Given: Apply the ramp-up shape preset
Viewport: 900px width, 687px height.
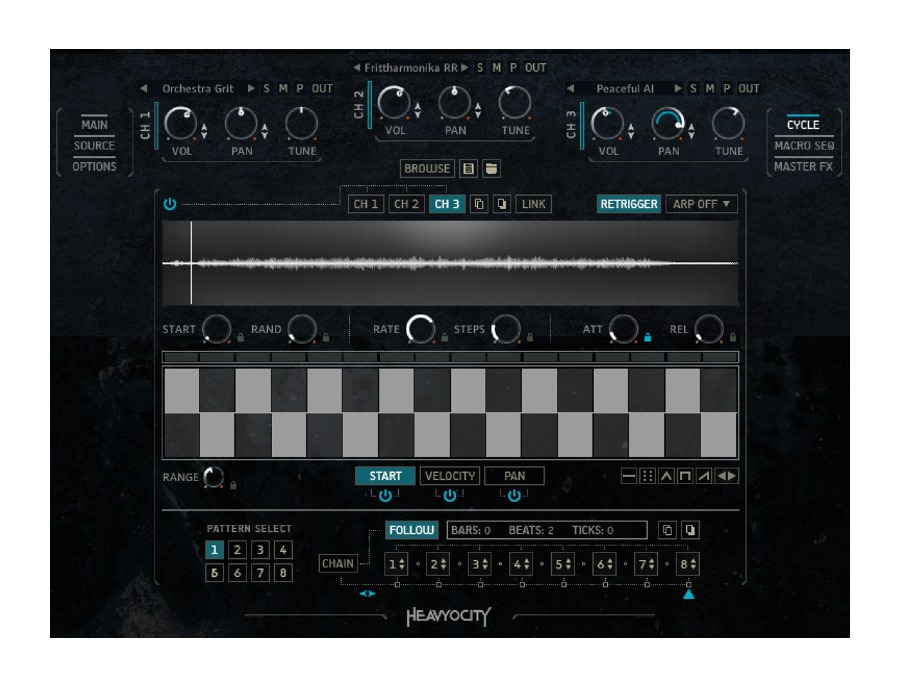Looking at the screenshot, I should 704,476.
